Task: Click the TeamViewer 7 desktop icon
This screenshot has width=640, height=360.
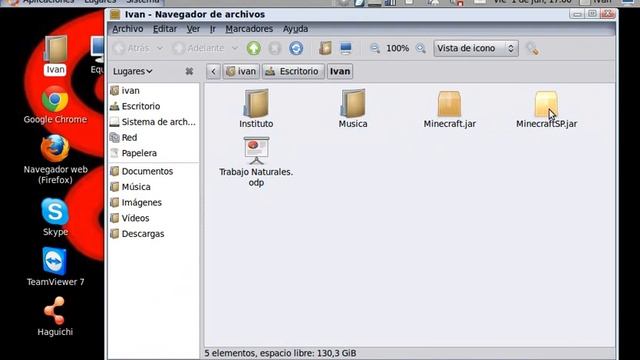Action: [55, 267]
